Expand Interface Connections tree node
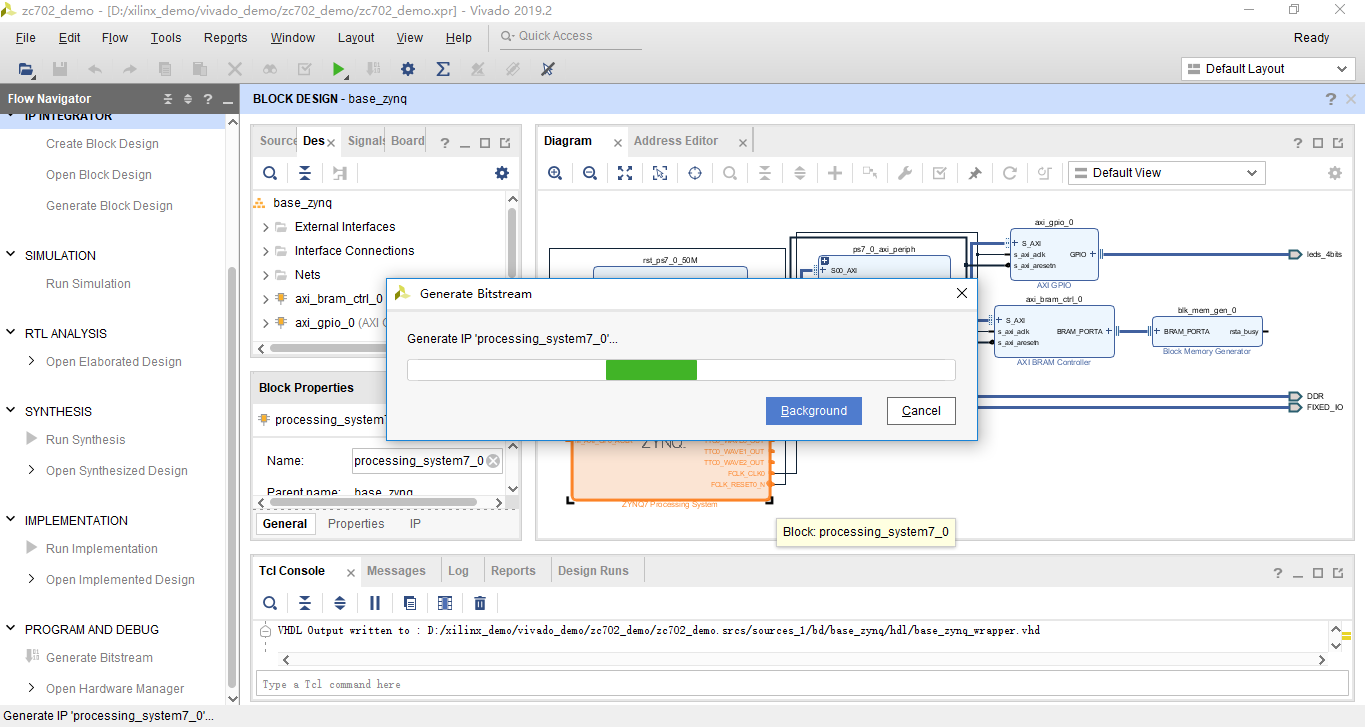 266,251
